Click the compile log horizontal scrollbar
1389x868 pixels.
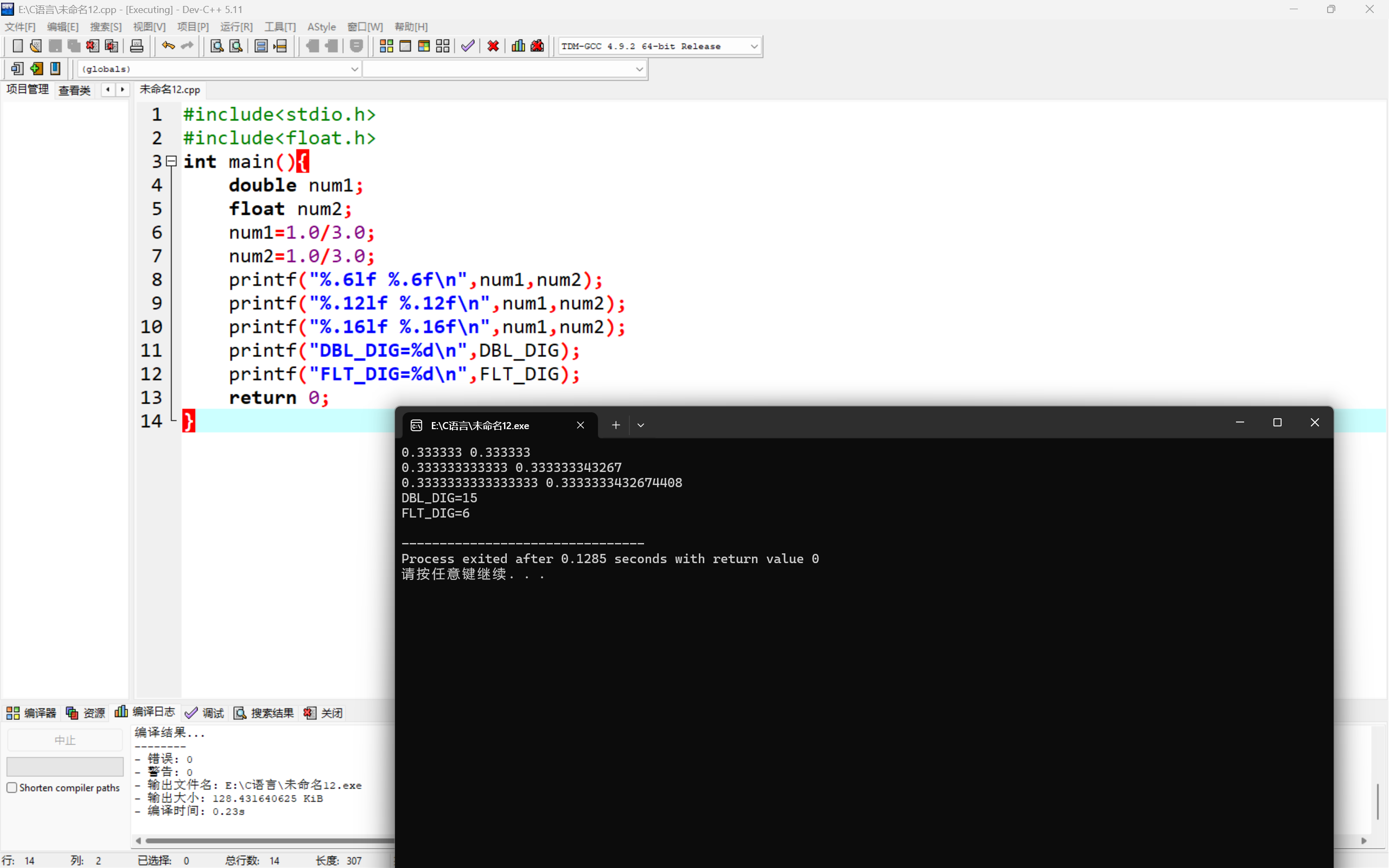pos(264,840)
